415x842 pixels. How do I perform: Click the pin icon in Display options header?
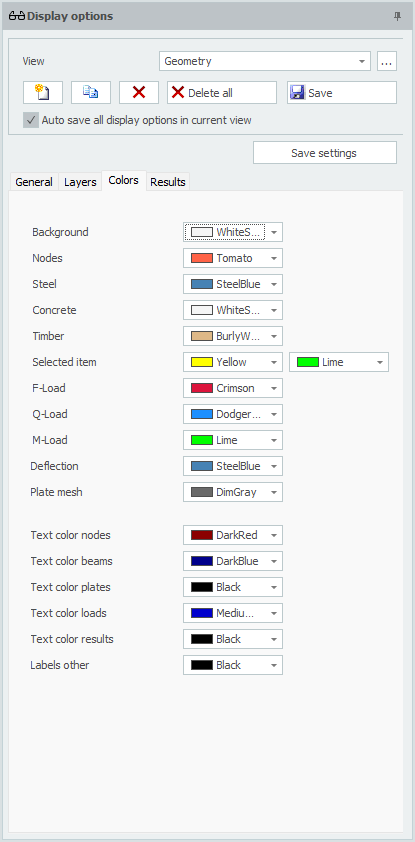coord(397,16)
